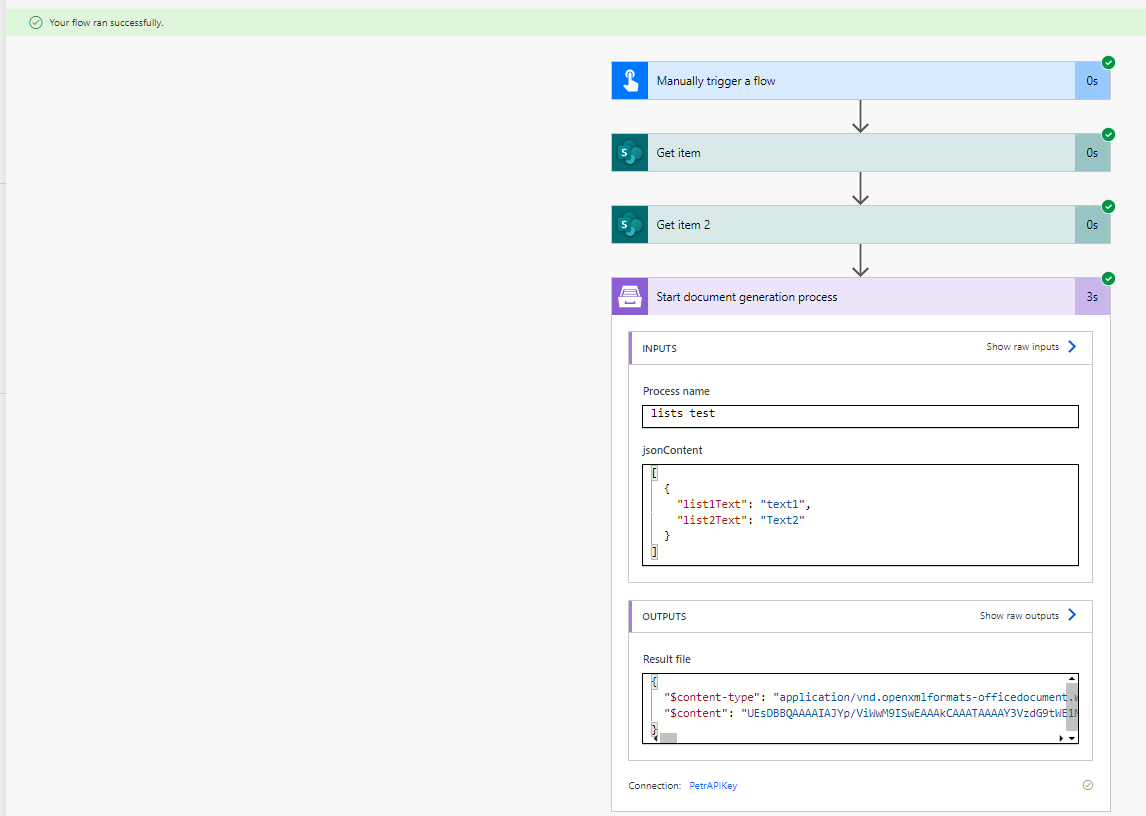Click the 3s duration badge on document step
The height and width of the screenshot is (816, 1146).
tap(1092, 297)
